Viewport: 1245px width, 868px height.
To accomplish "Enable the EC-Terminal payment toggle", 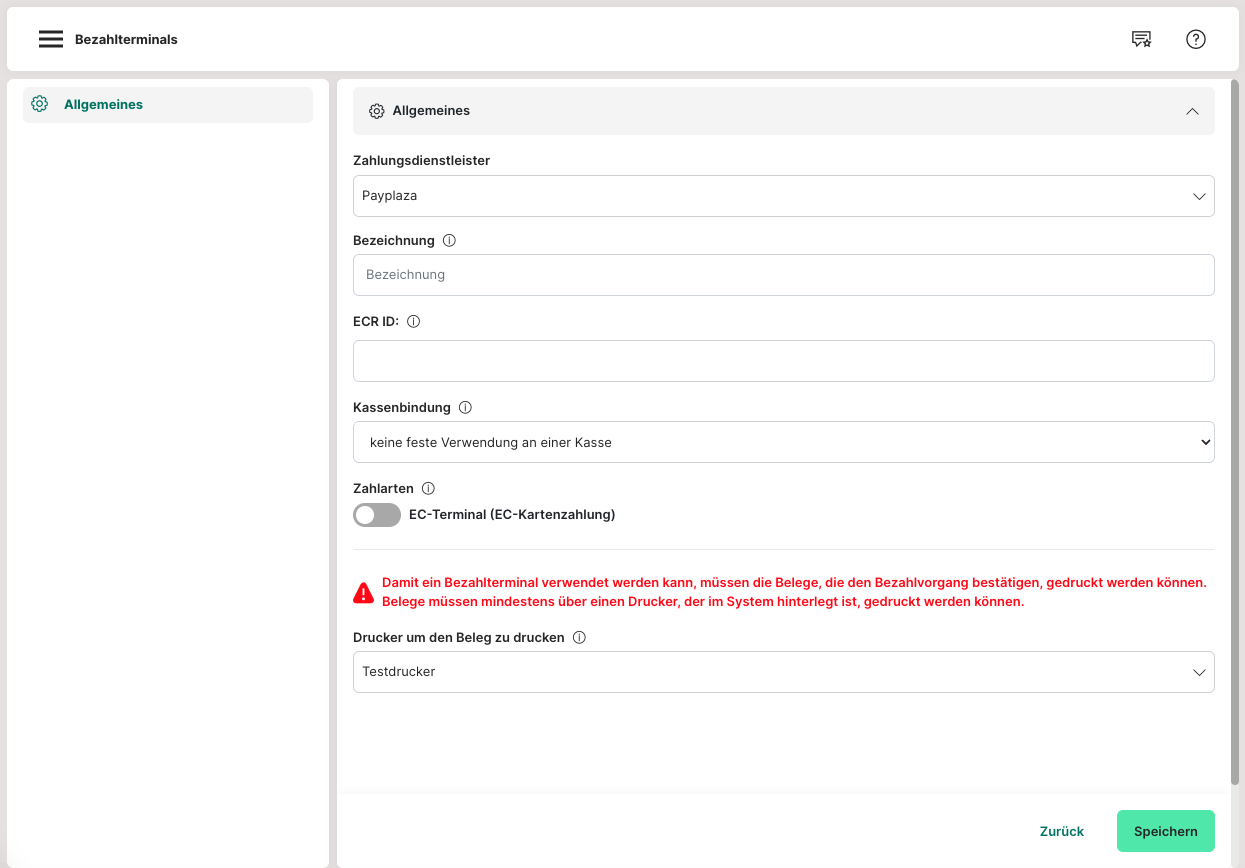I will point(377,515).
